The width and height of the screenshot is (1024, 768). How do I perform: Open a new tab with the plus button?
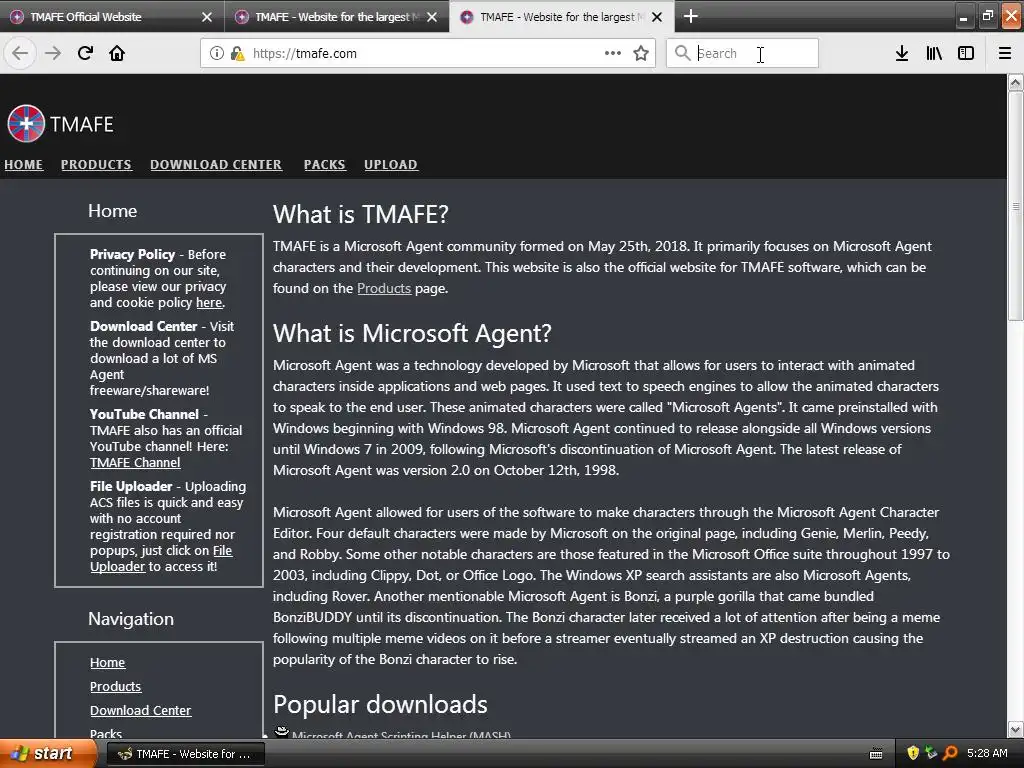pos(690,16)
